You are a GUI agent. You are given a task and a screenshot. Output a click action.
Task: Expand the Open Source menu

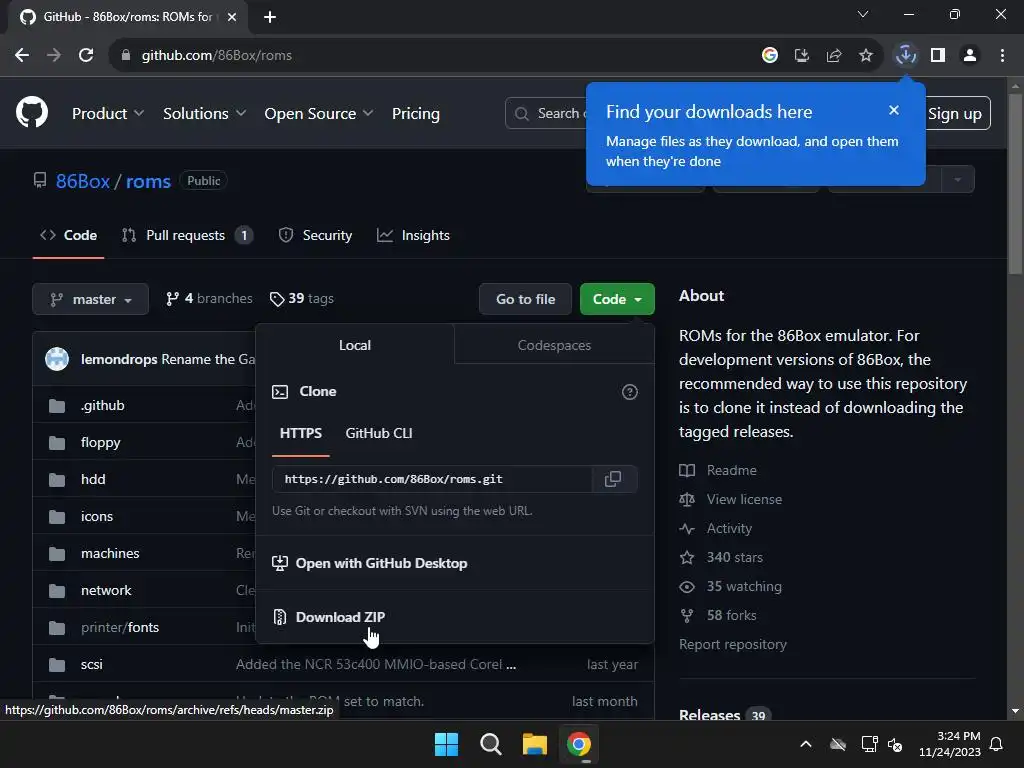coord(319,113)
